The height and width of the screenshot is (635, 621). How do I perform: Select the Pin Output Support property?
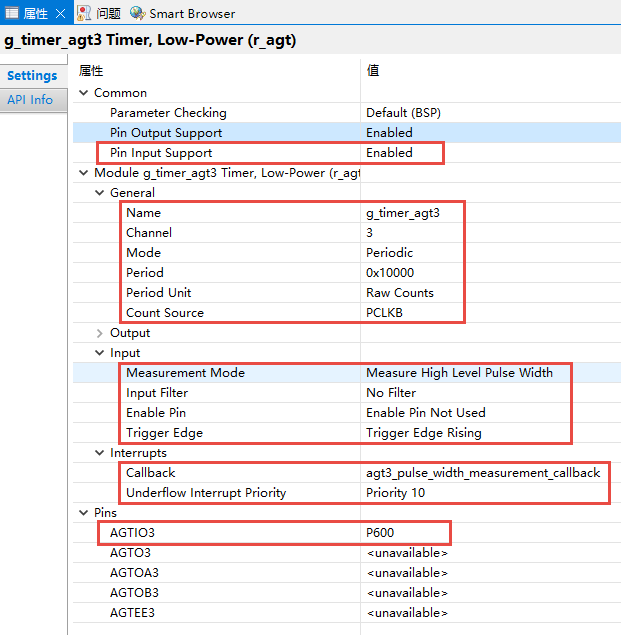(166, 133)
